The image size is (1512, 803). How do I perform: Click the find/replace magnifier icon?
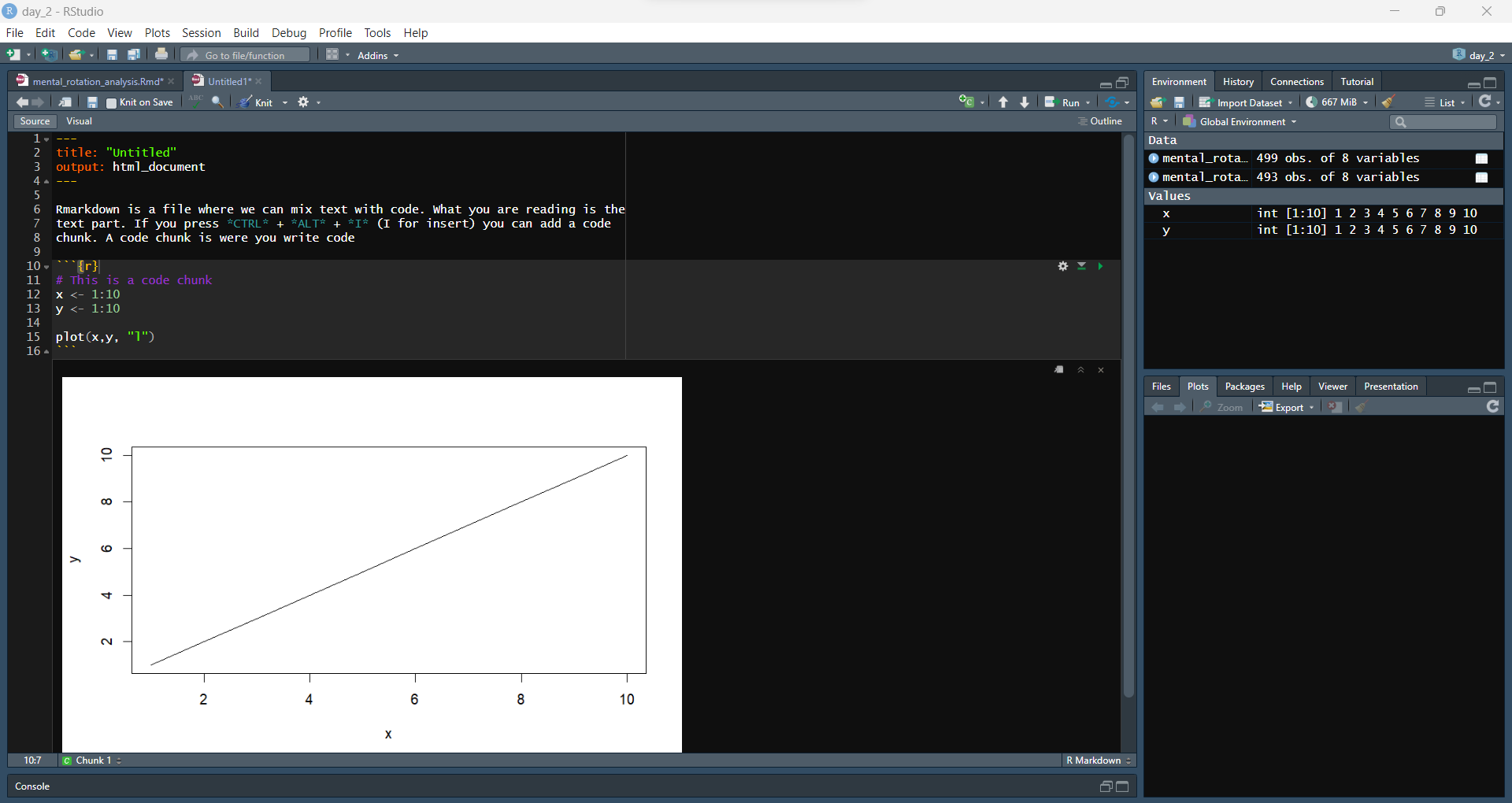point(217,102)
